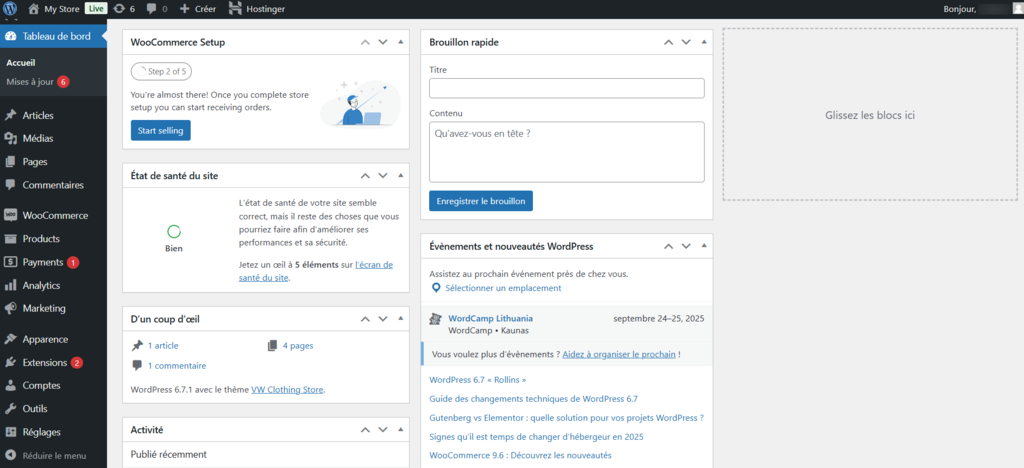Click the home icon next to My Store
The image size is (1024, 468).
tap(34, 9)
